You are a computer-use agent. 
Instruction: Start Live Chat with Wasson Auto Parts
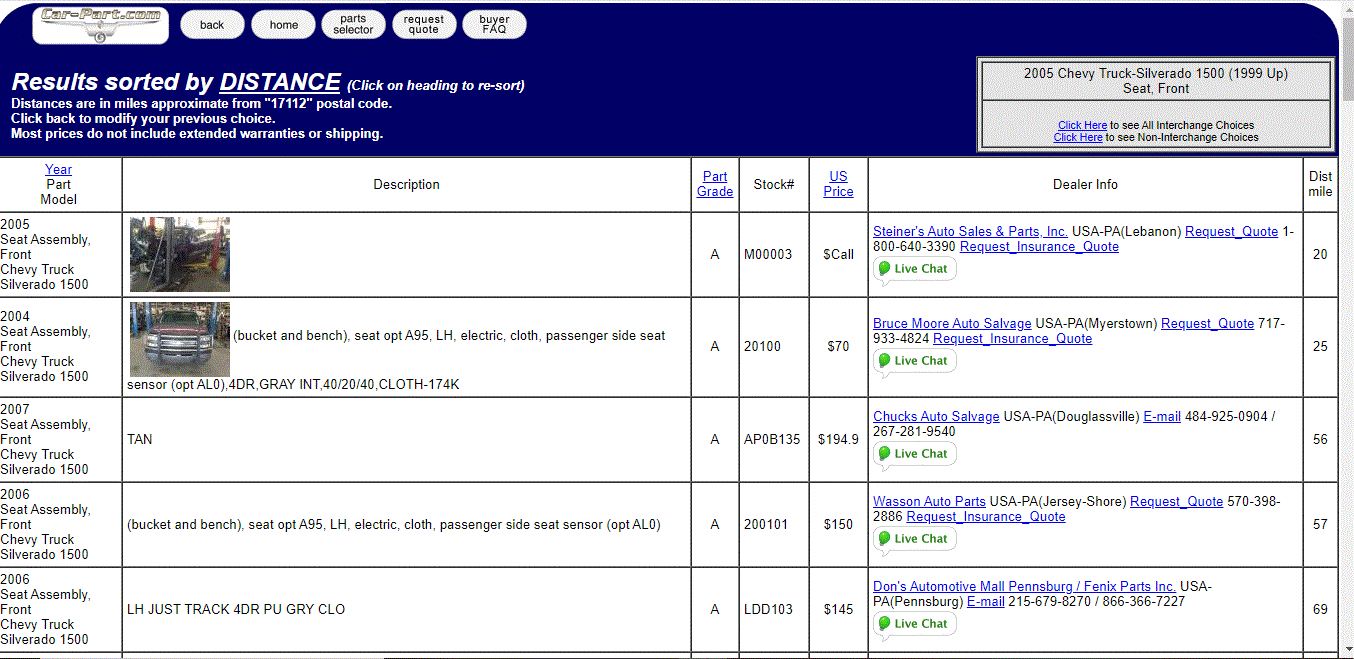pos(915,539)
